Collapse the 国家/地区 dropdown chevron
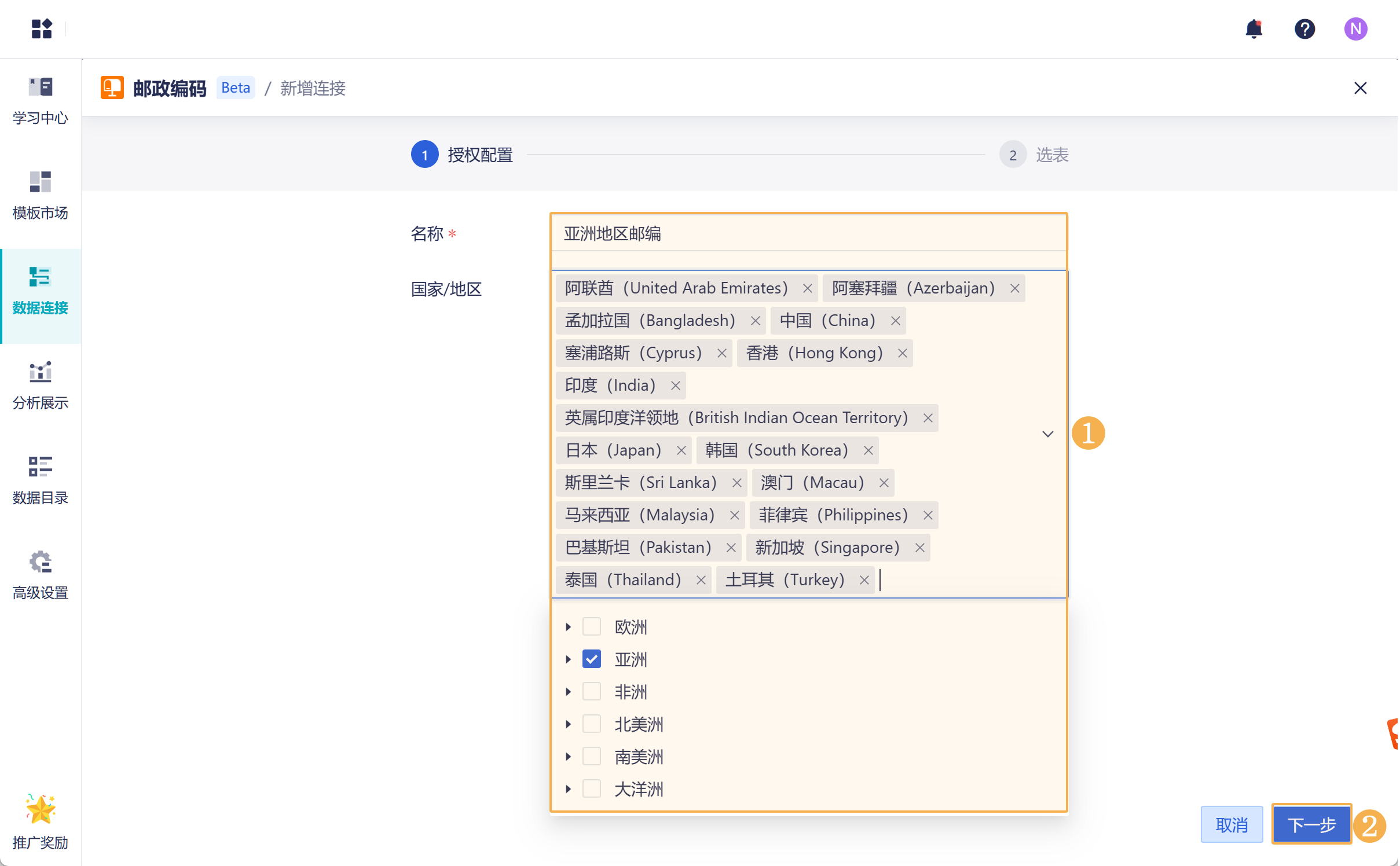Image resolution: width=1400 pixels, height=866 pixels. (x=1047, y=434)
